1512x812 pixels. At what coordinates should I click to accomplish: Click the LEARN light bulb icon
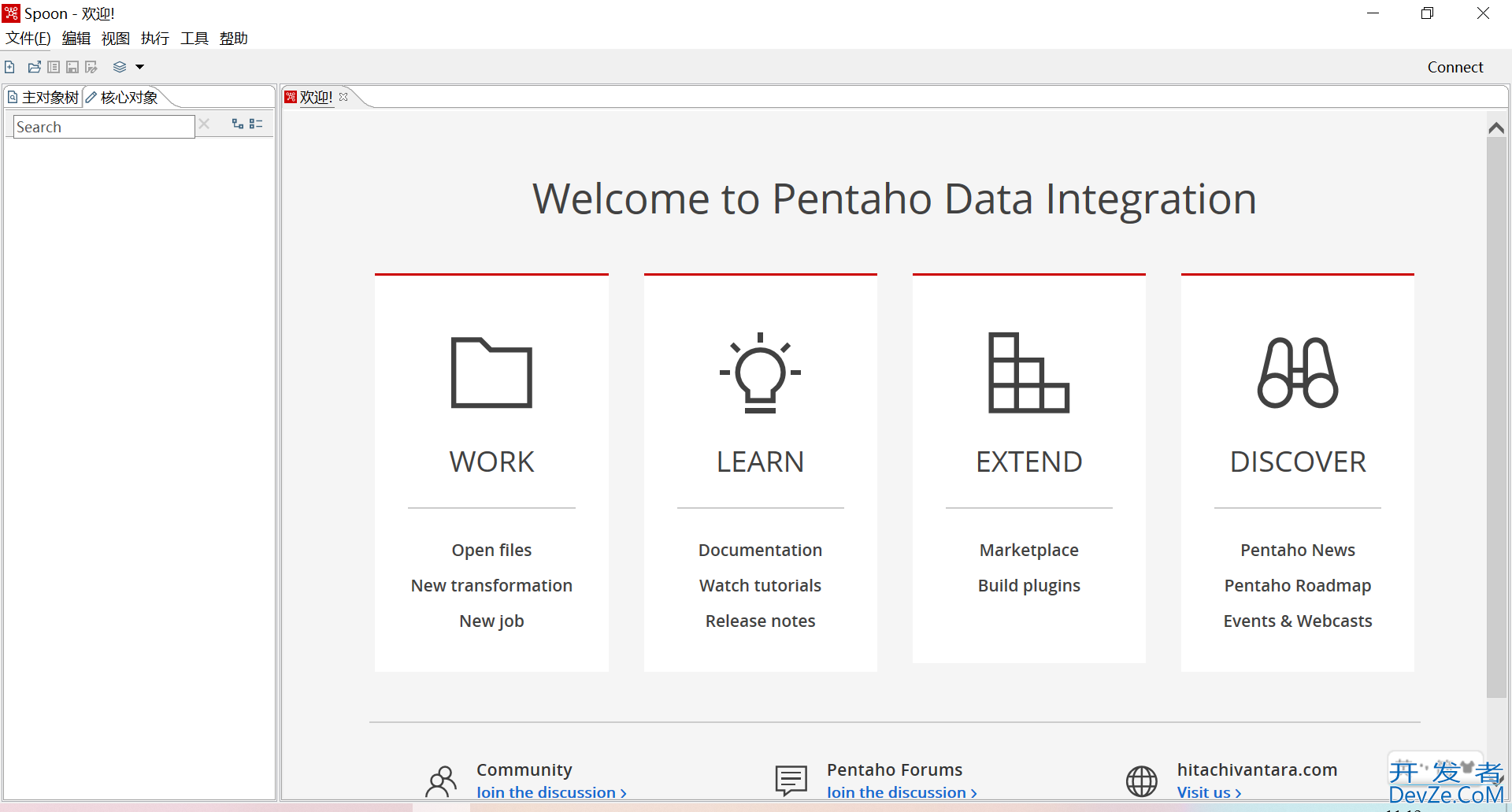[x=760, y=373]
